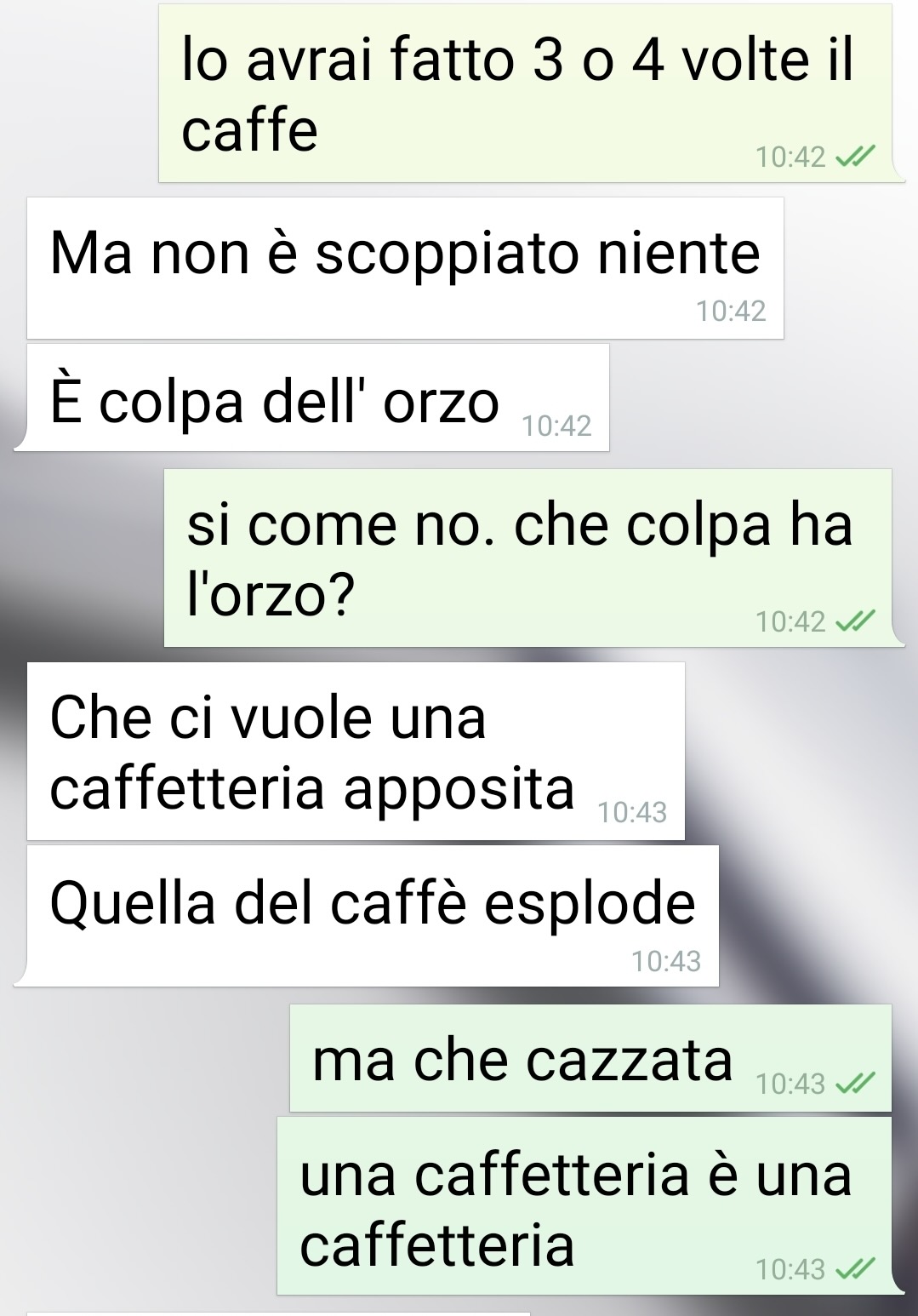Select the "Quella del caffè esplode" message
Screen dimensions: 918x1316
click(x=373, y=916)
